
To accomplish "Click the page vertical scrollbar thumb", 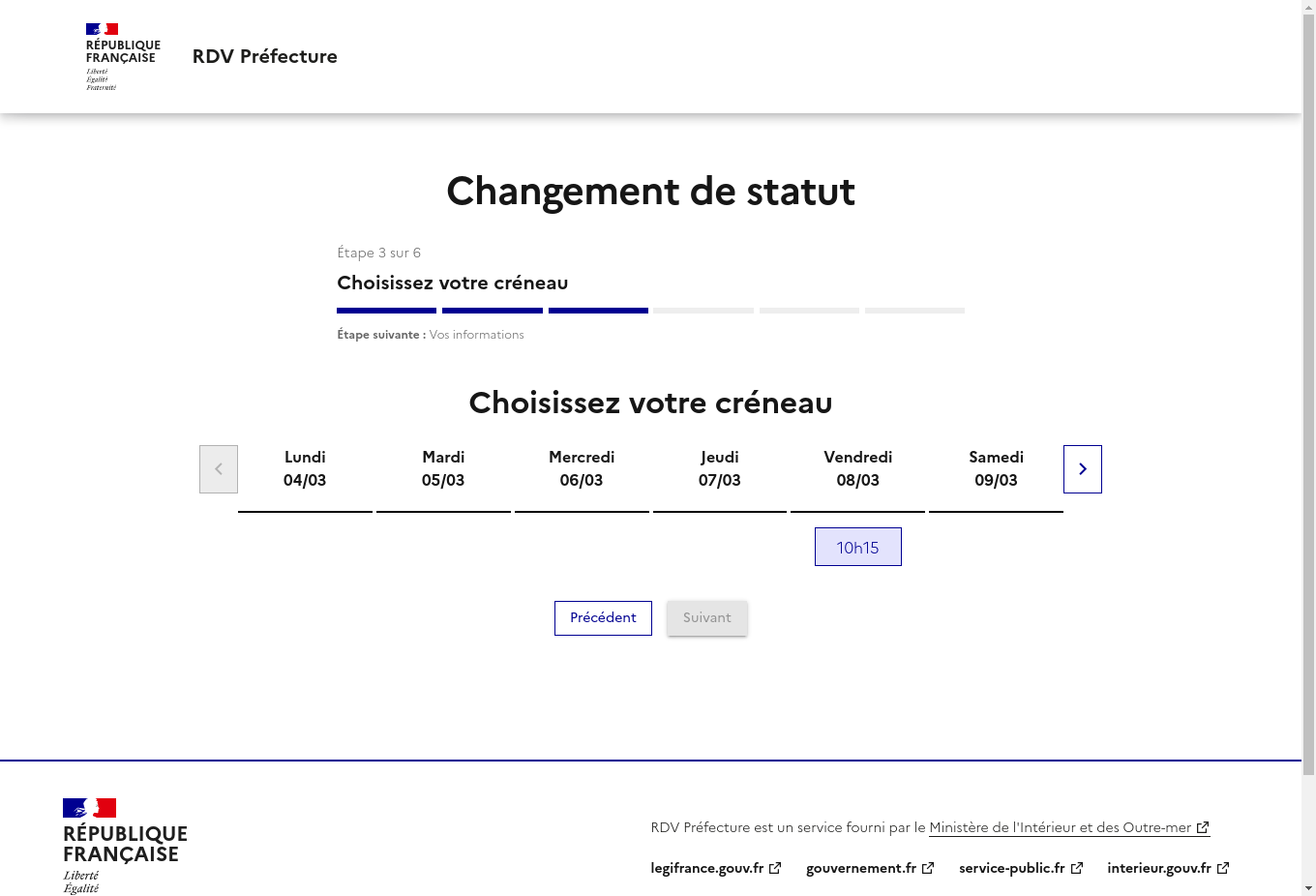I will pos(1308,396).
